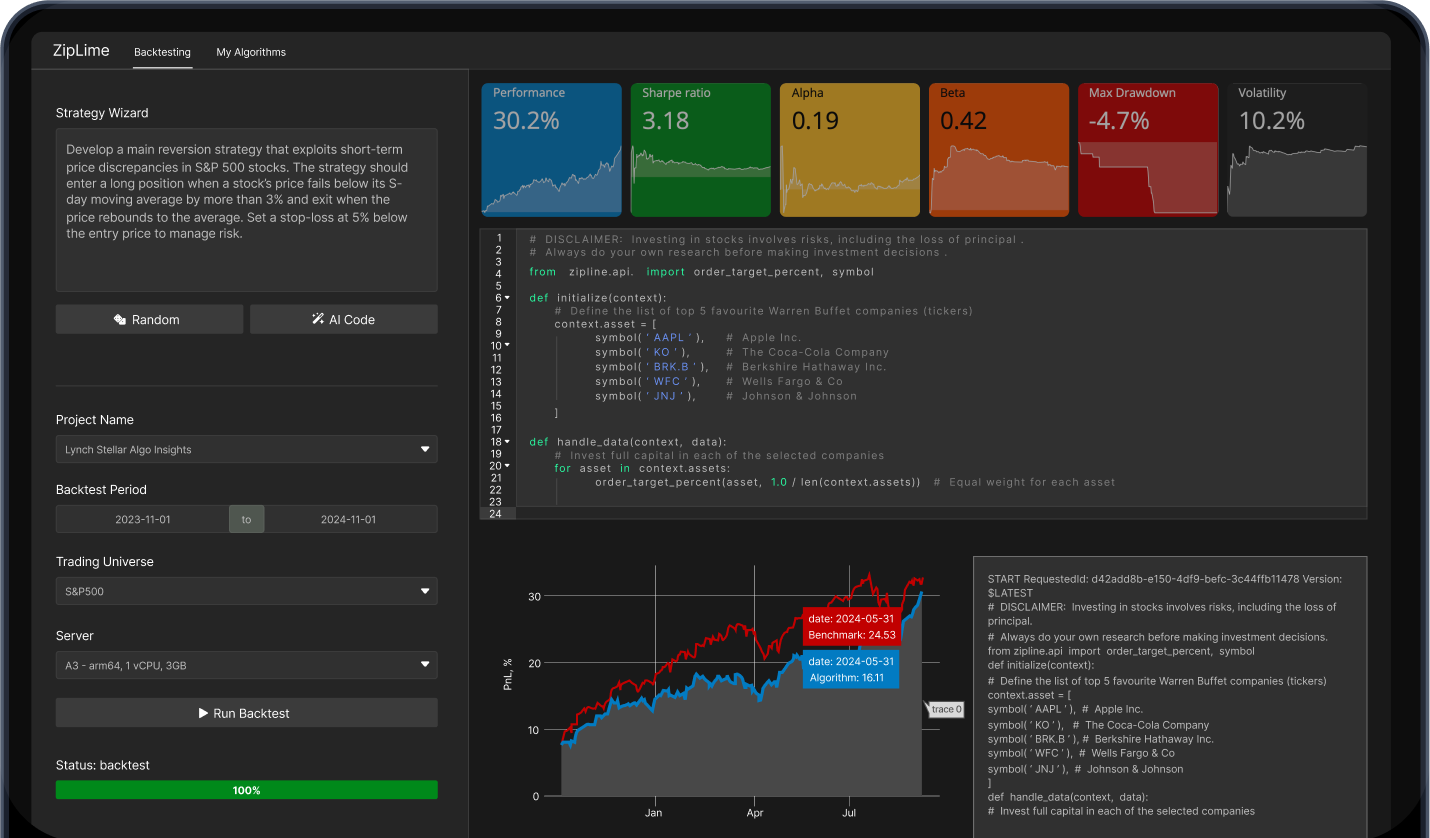This screenshot has width=1430, height=838.
Task: Click the dice icon on Random button
Action: (120, 320)
